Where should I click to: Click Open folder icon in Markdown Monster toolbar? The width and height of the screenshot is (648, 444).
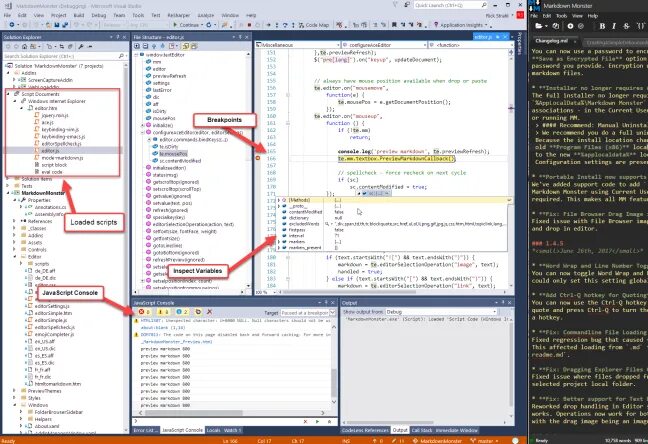click(x=540, y=26)
